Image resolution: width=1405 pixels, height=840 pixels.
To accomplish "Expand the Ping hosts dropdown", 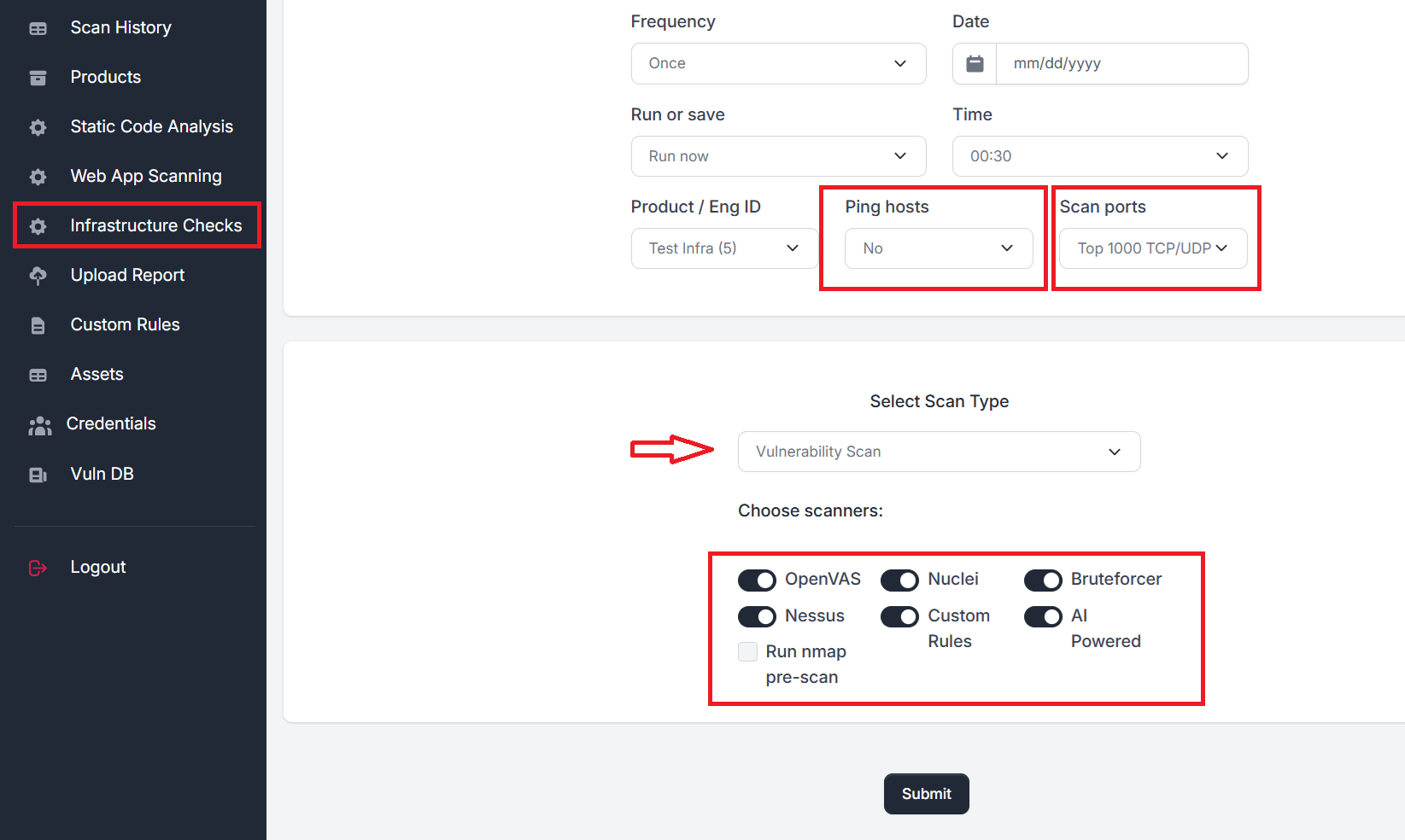I will pyautogui.click(x=939, y=248).
